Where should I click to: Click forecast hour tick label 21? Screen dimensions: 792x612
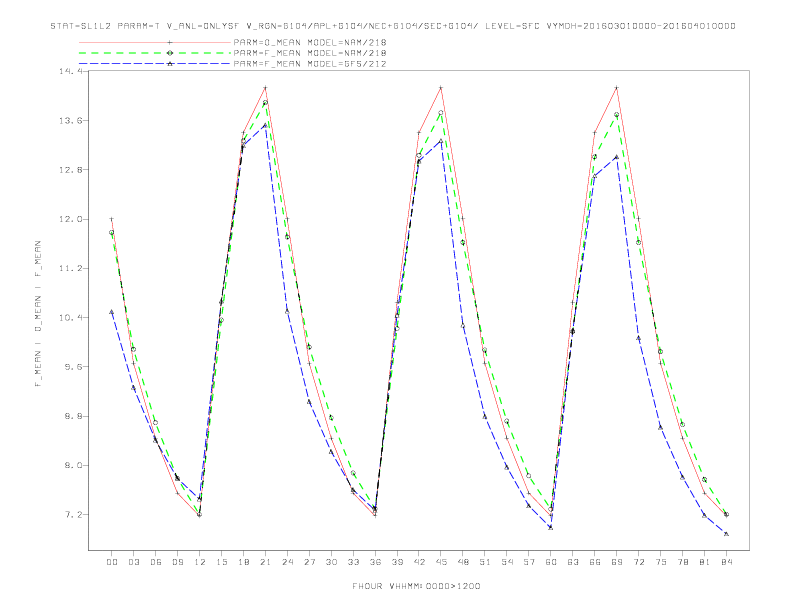coord(265,562)
